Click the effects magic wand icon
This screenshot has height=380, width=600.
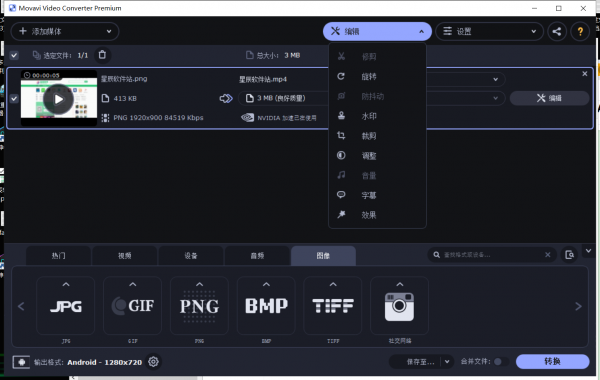tap(341, 215)
